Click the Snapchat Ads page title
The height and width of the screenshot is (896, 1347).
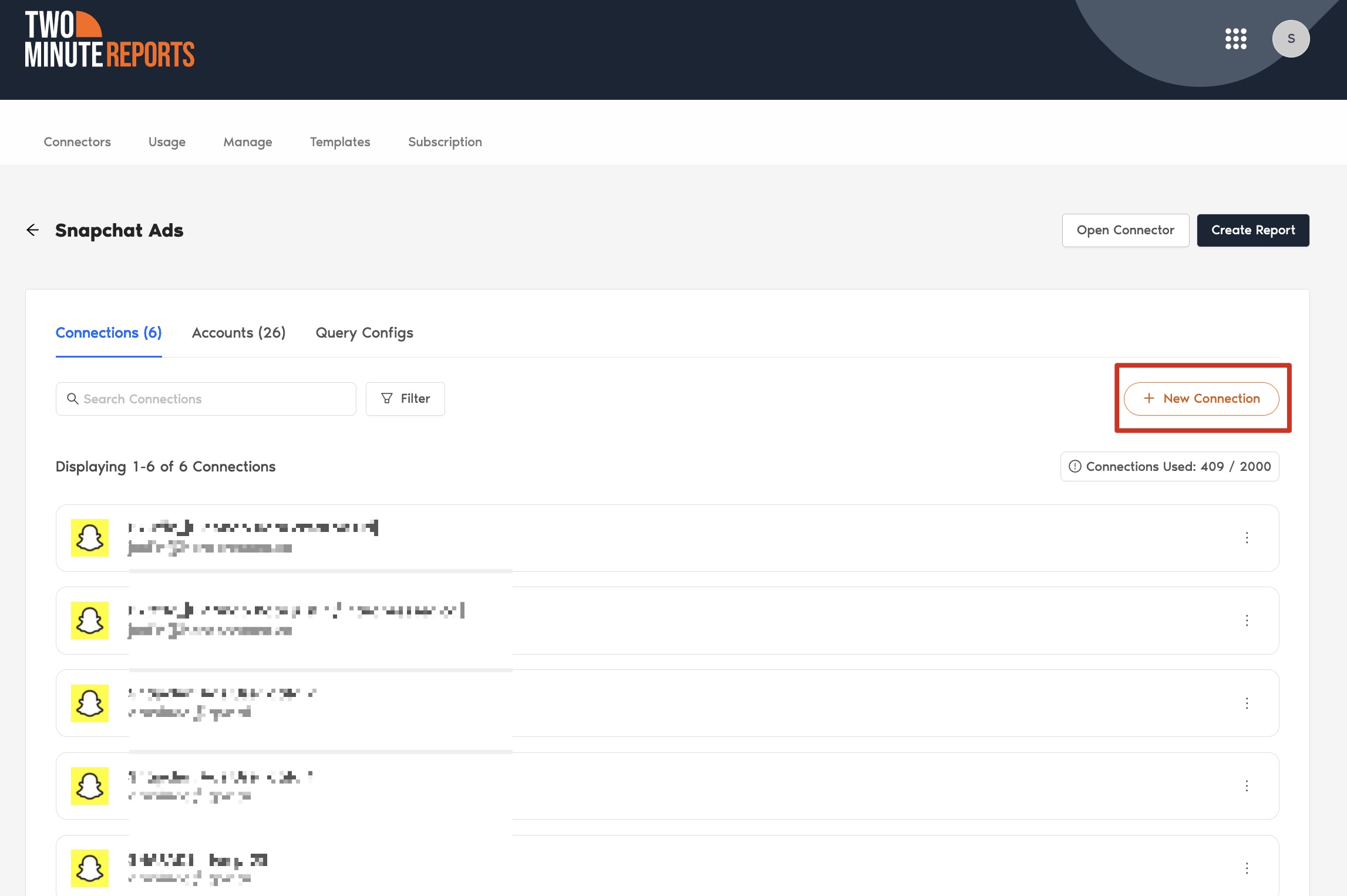click(119, 230)
